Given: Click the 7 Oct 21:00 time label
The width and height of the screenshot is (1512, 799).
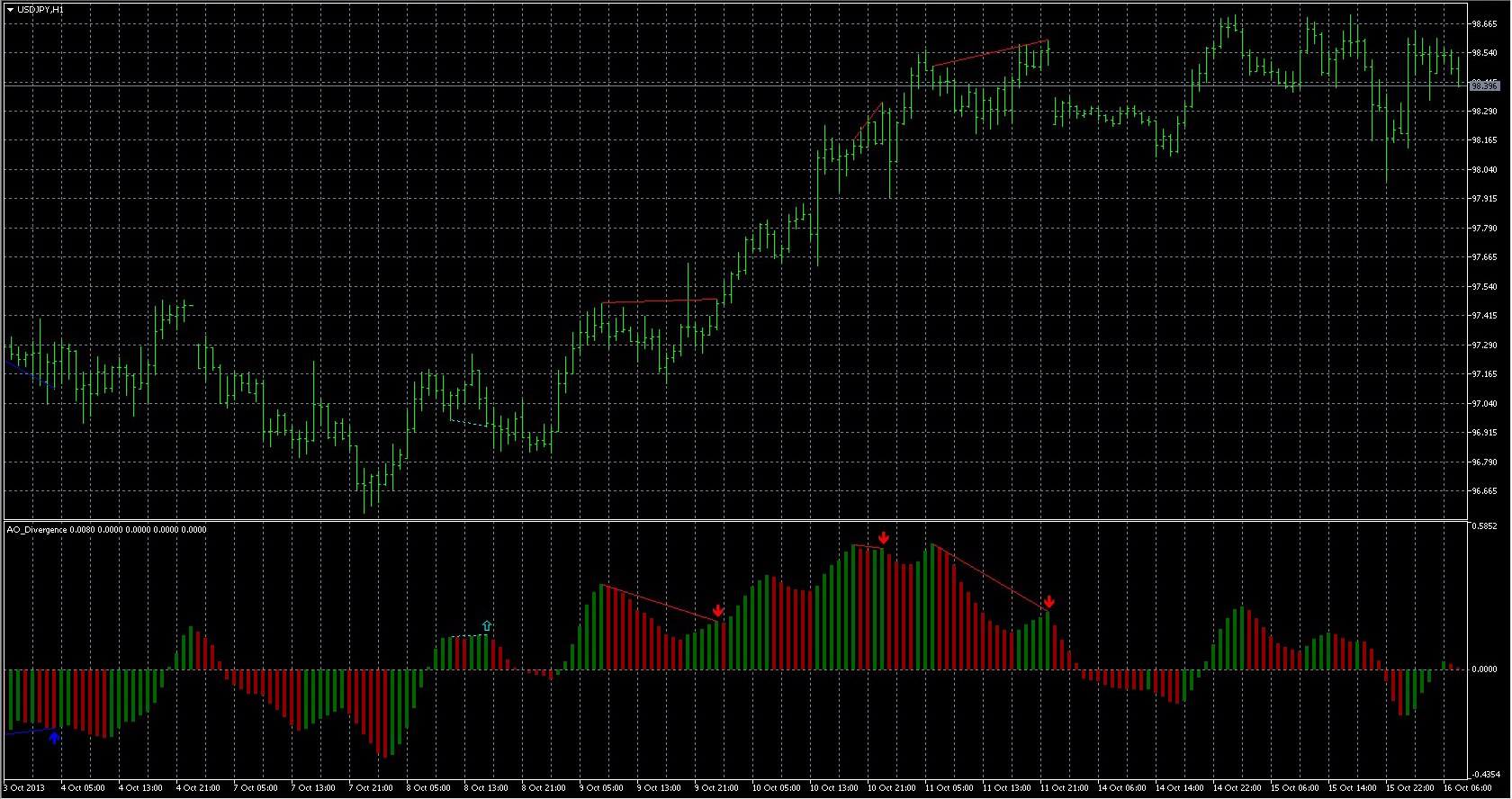Looking at the screenshot, I should 371,788.
